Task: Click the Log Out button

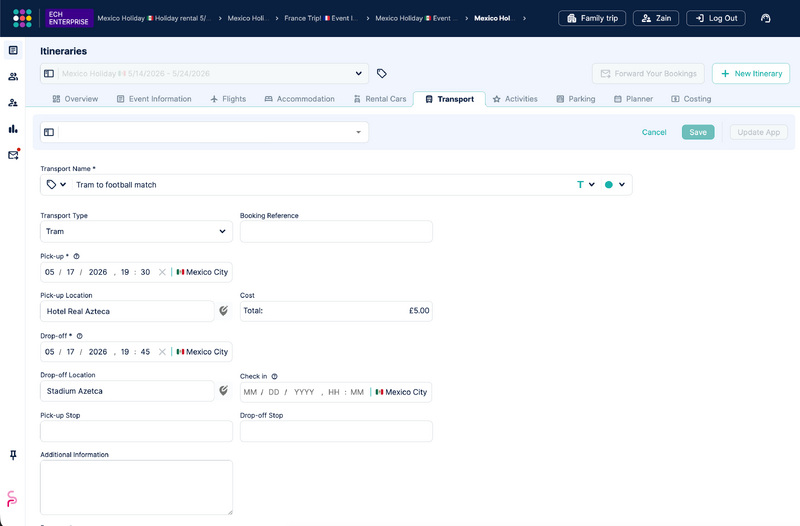Action: click(716, 18)
